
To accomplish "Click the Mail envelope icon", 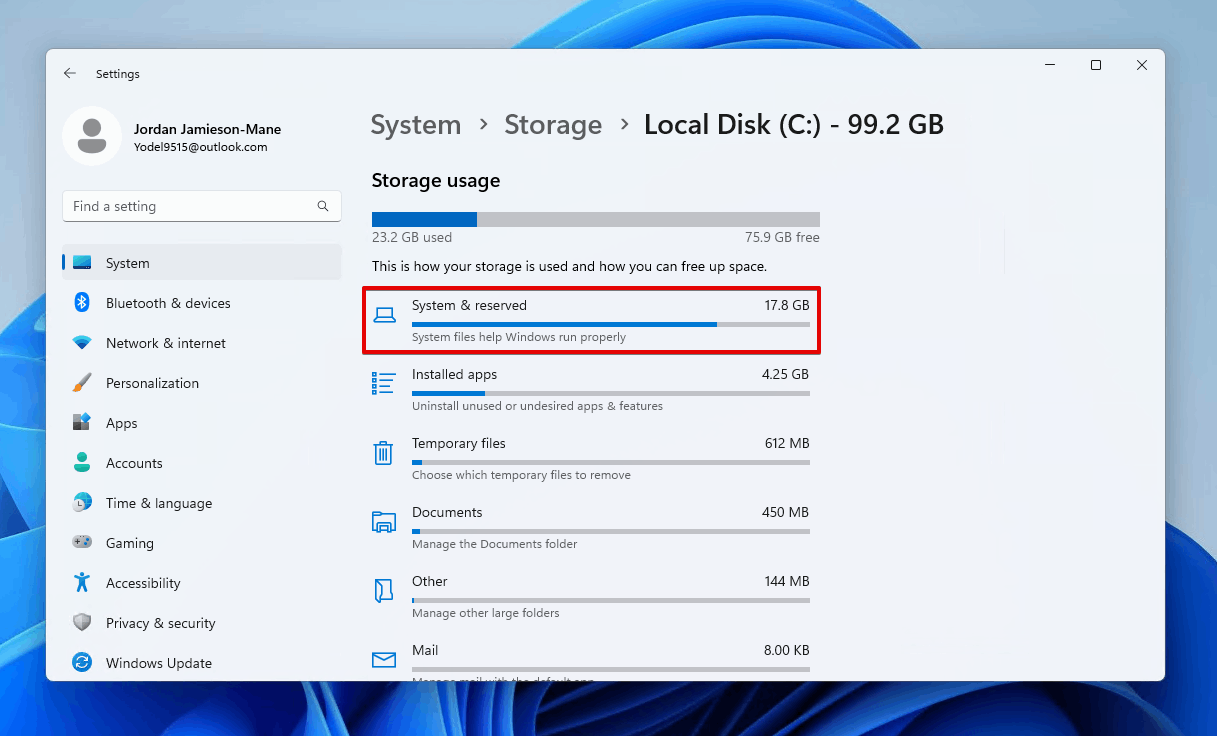I will pyautogui.click(x=383, y=660).
